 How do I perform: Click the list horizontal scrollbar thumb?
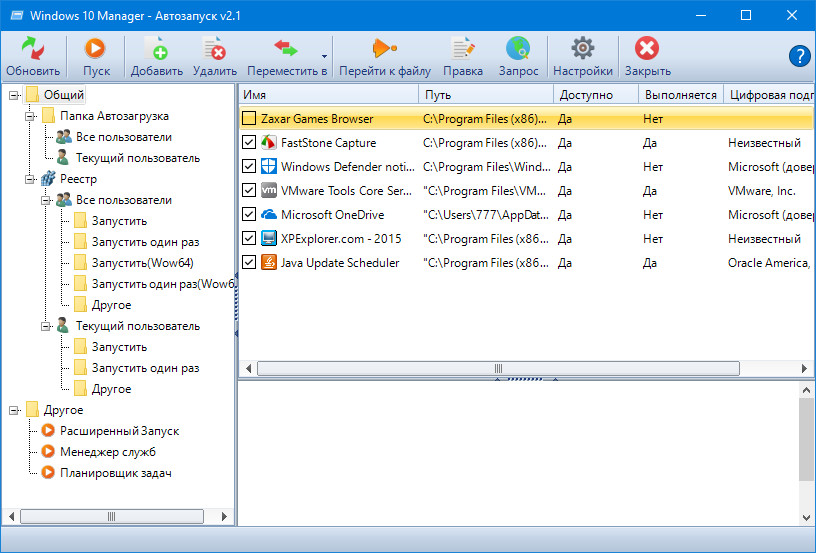pyautogui.click(x=498, y=368)
